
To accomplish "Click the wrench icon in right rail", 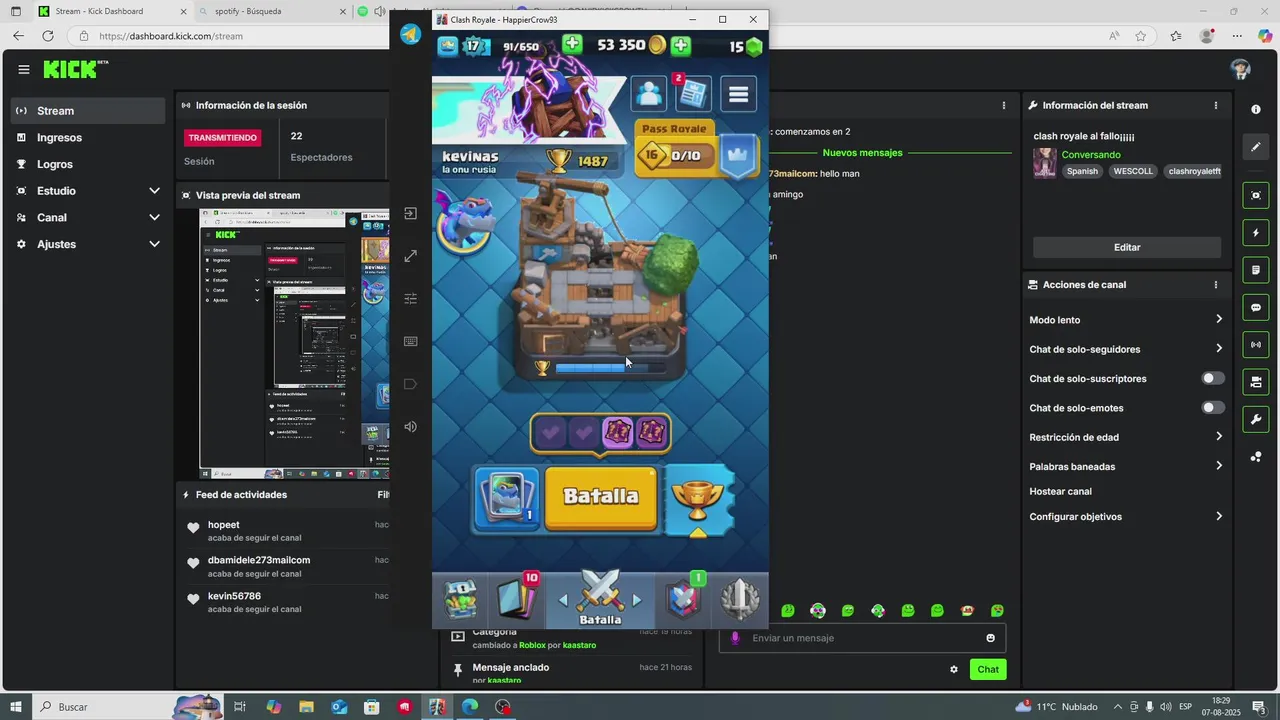I will (x=1256, y=419).
